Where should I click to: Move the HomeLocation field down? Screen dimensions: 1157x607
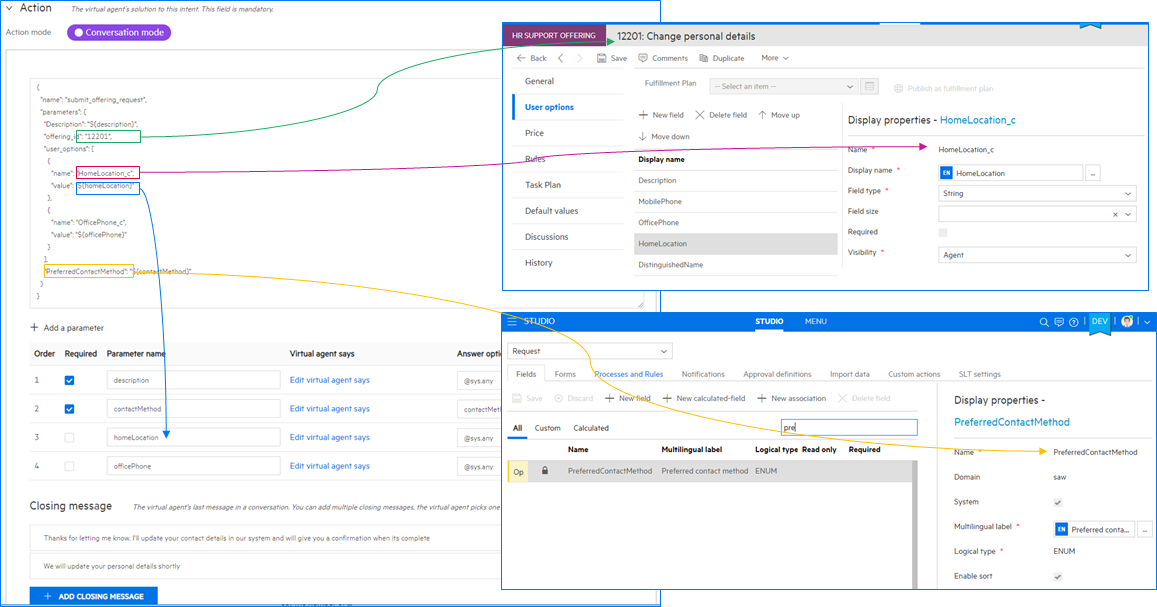665,136
